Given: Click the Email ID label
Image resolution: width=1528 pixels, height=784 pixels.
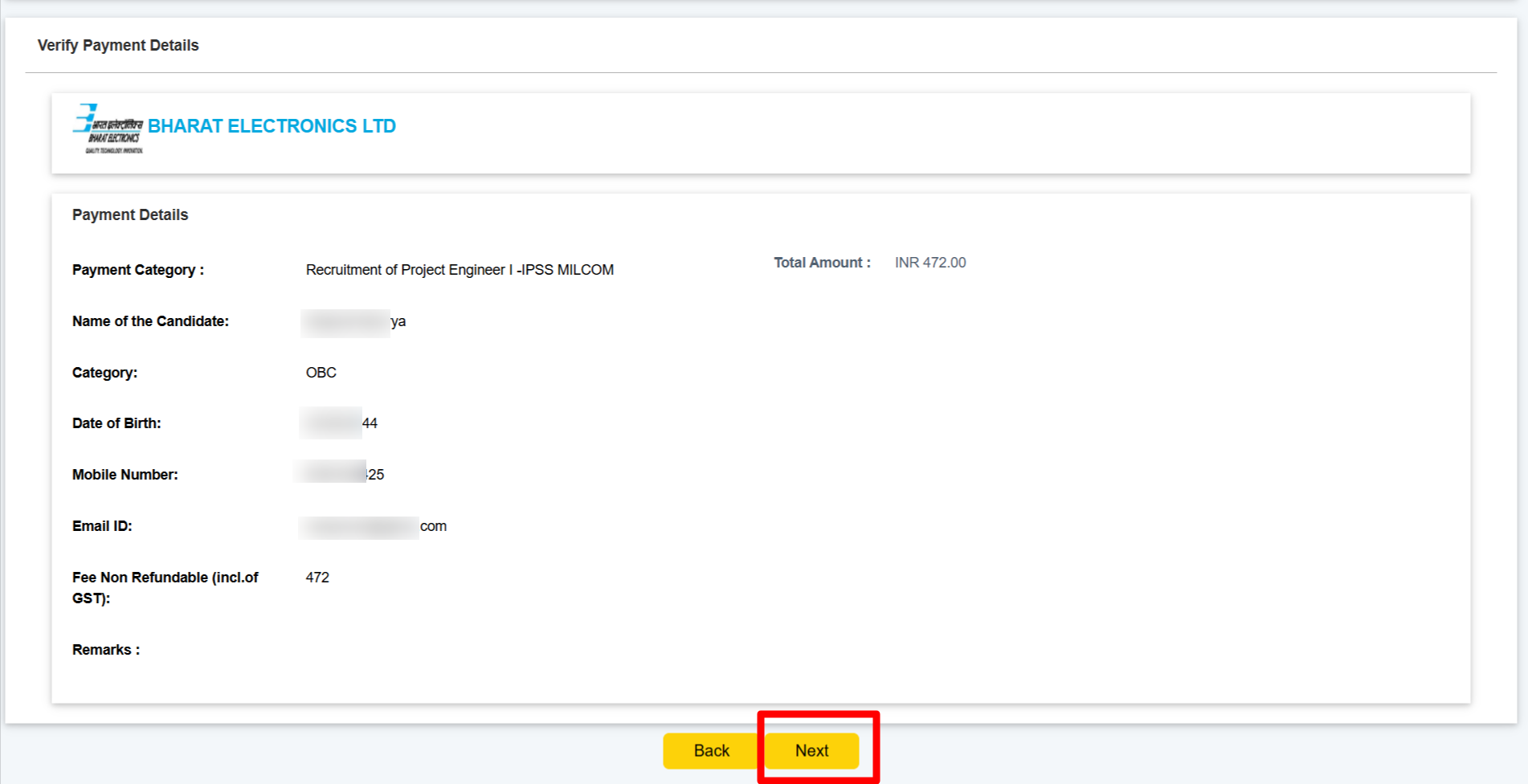Looking at the screenshot, I should click(x=102, y=526).
